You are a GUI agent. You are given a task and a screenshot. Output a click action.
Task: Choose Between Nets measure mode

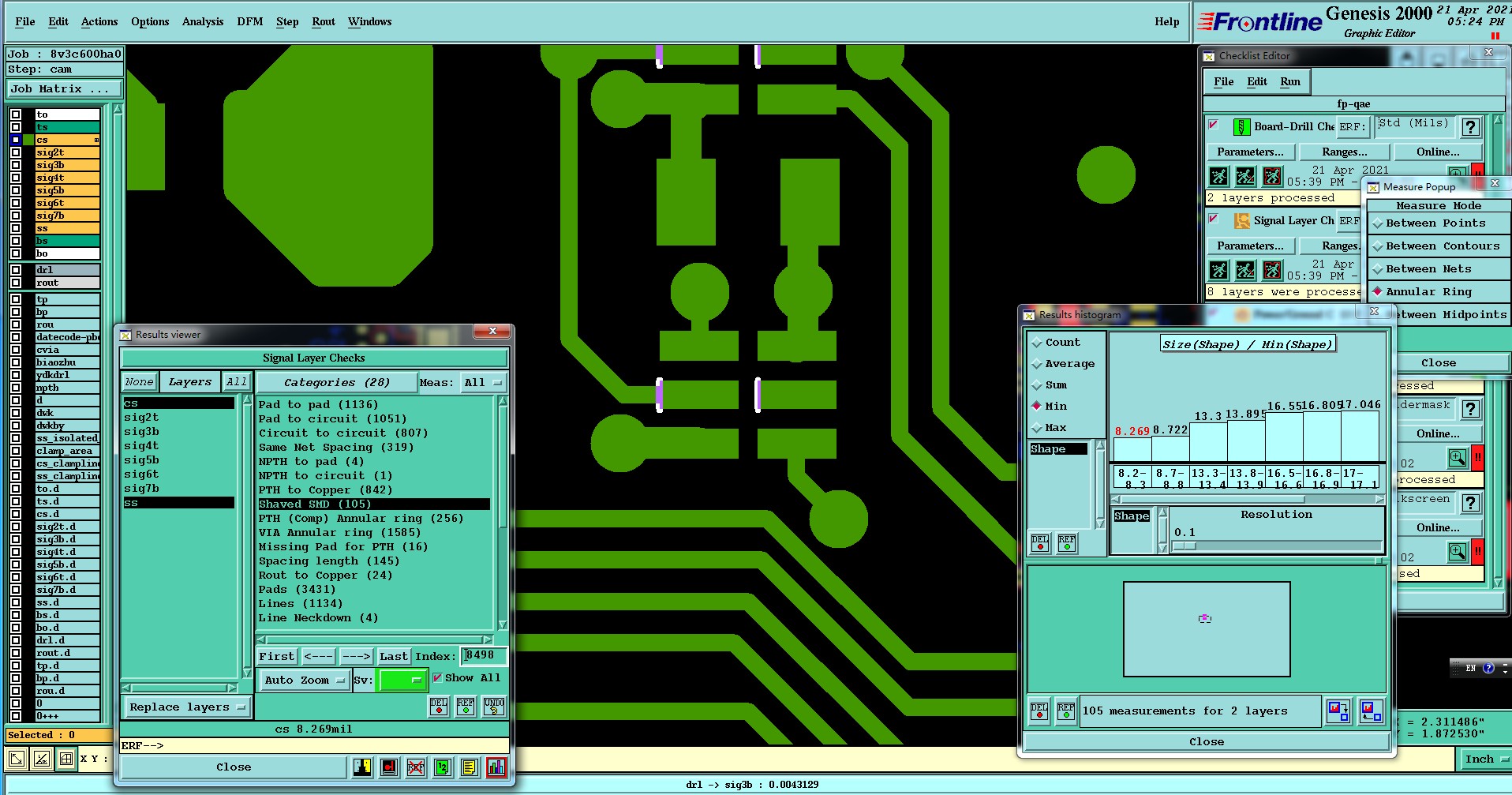[x=1439, y=269]
